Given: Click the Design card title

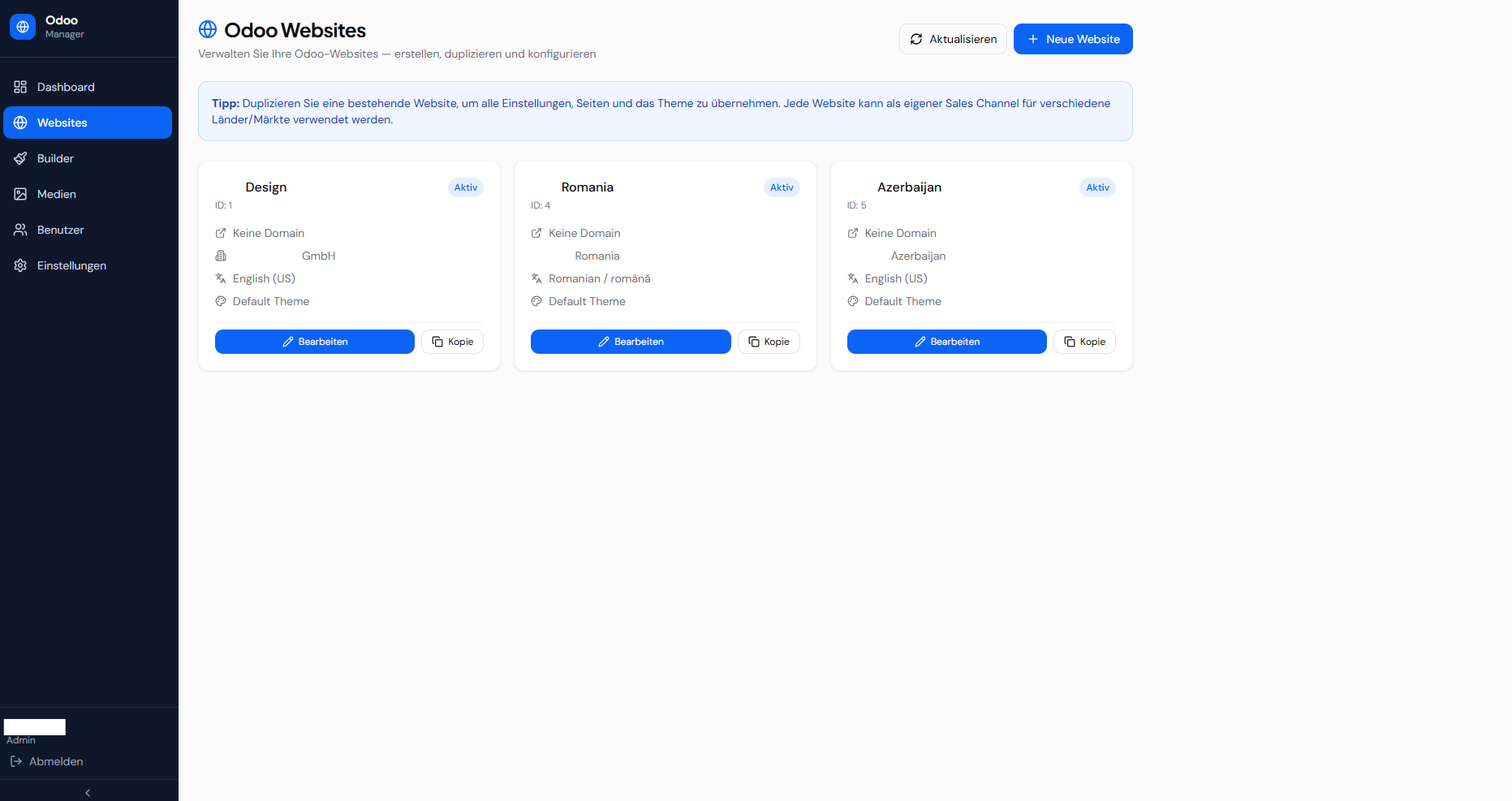Looking at the screenshot, I should [266, 187].
